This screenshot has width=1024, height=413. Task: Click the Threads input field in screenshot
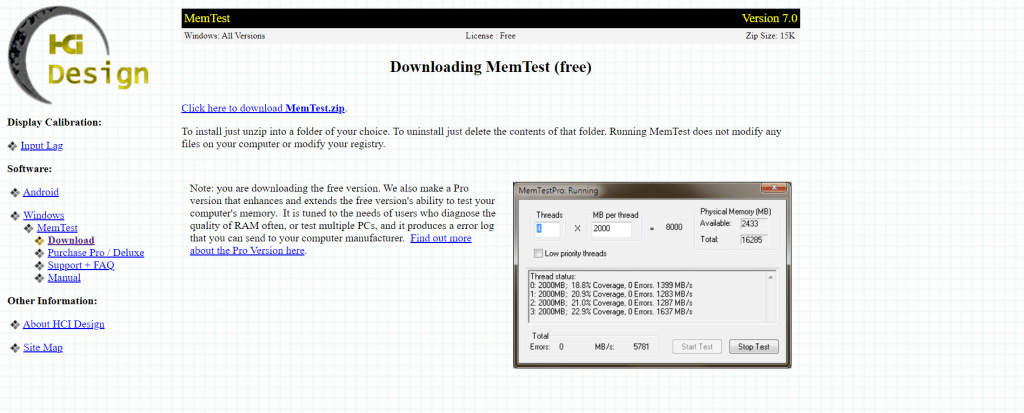(x=547, y=229)
